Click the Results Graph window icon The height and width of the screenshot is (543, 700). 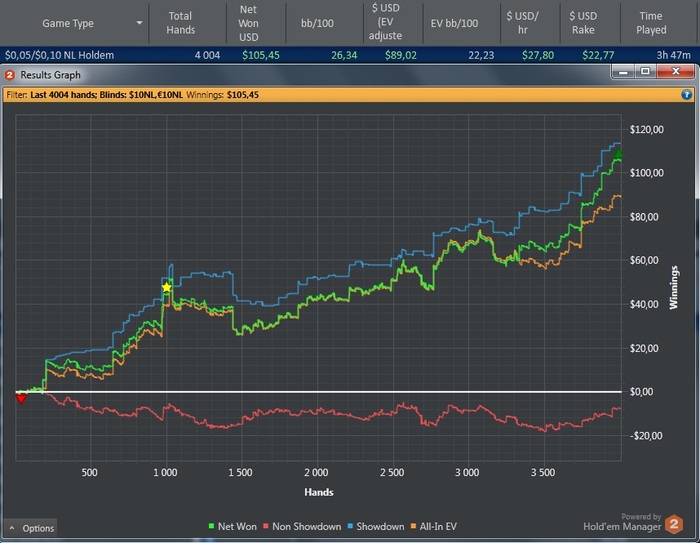point(10,75)
